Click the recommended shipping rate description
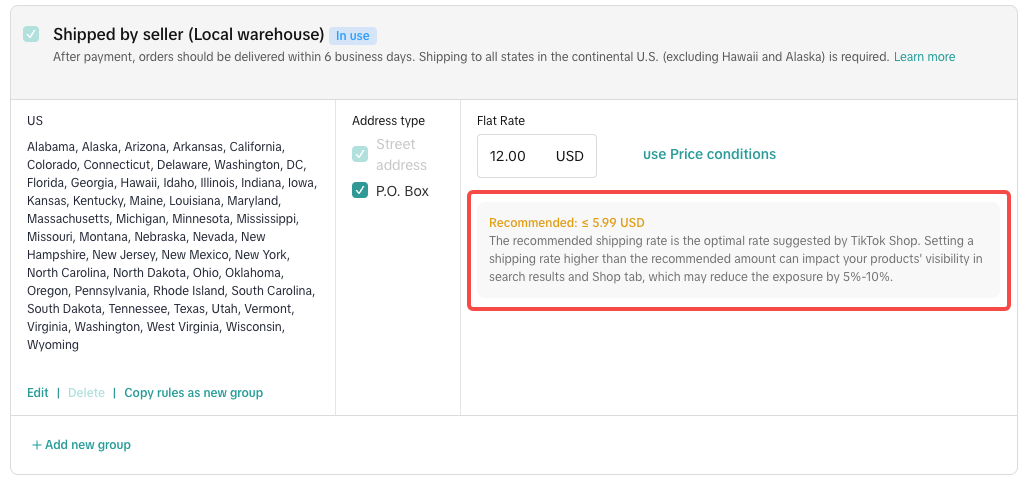This screenshot has height=479, width=1026. tap(736, 259)
